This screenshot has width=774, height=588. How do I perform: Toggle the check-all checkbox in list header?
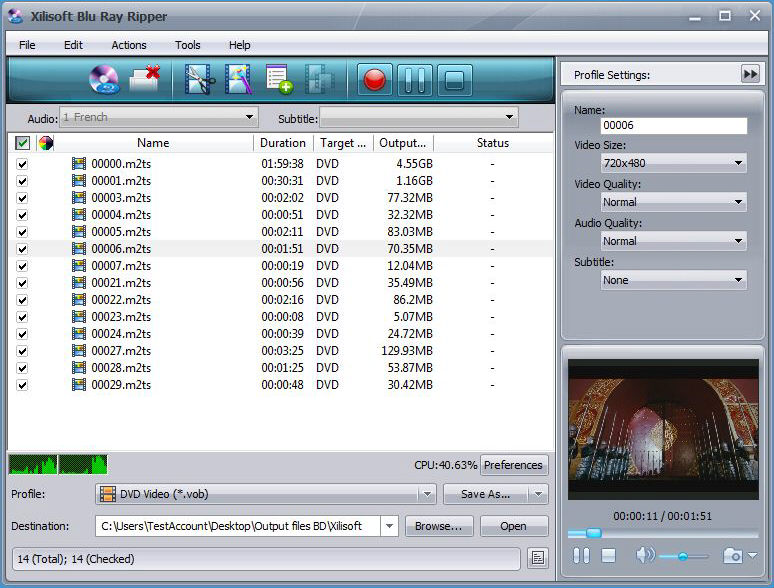(22, 143)
